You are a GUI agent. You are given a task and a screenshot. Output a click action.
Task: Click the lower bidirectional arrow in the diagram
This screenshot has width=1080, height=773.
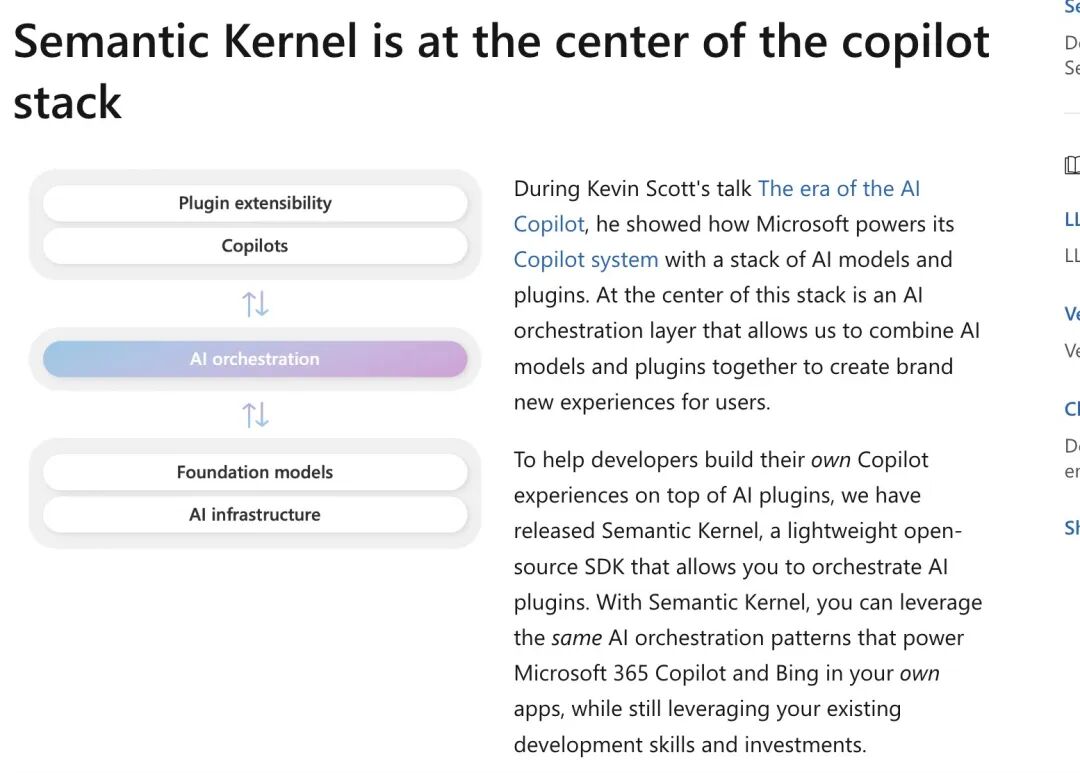pos(255,414)
